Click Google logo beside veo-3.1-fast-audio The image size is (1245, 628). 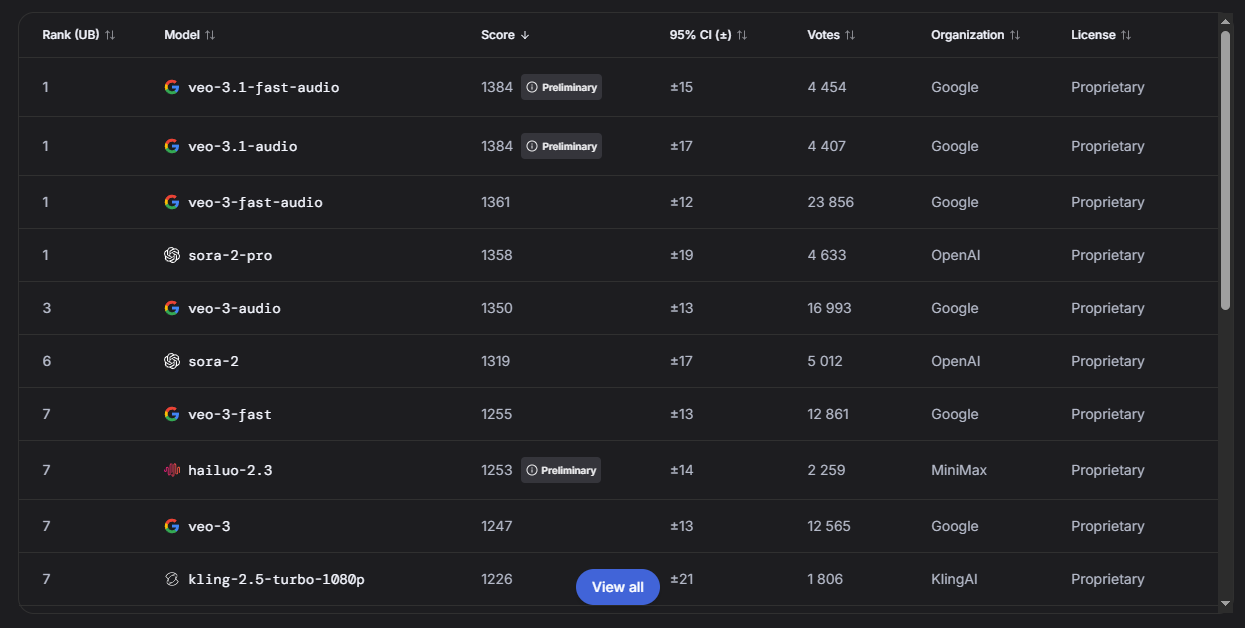[172, 87]
